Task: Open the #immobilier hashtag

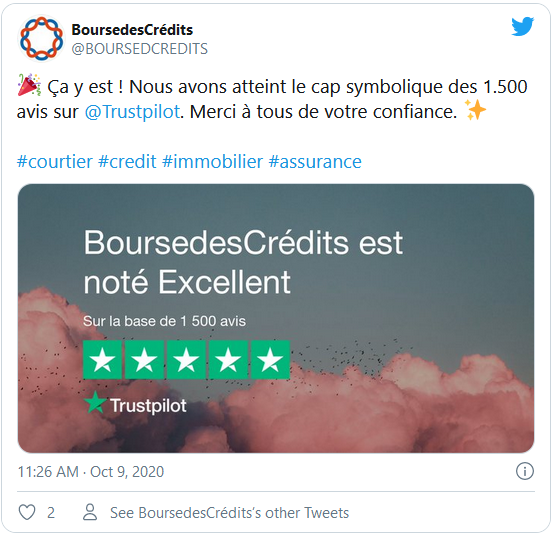Action: click(x=212, y=162)
